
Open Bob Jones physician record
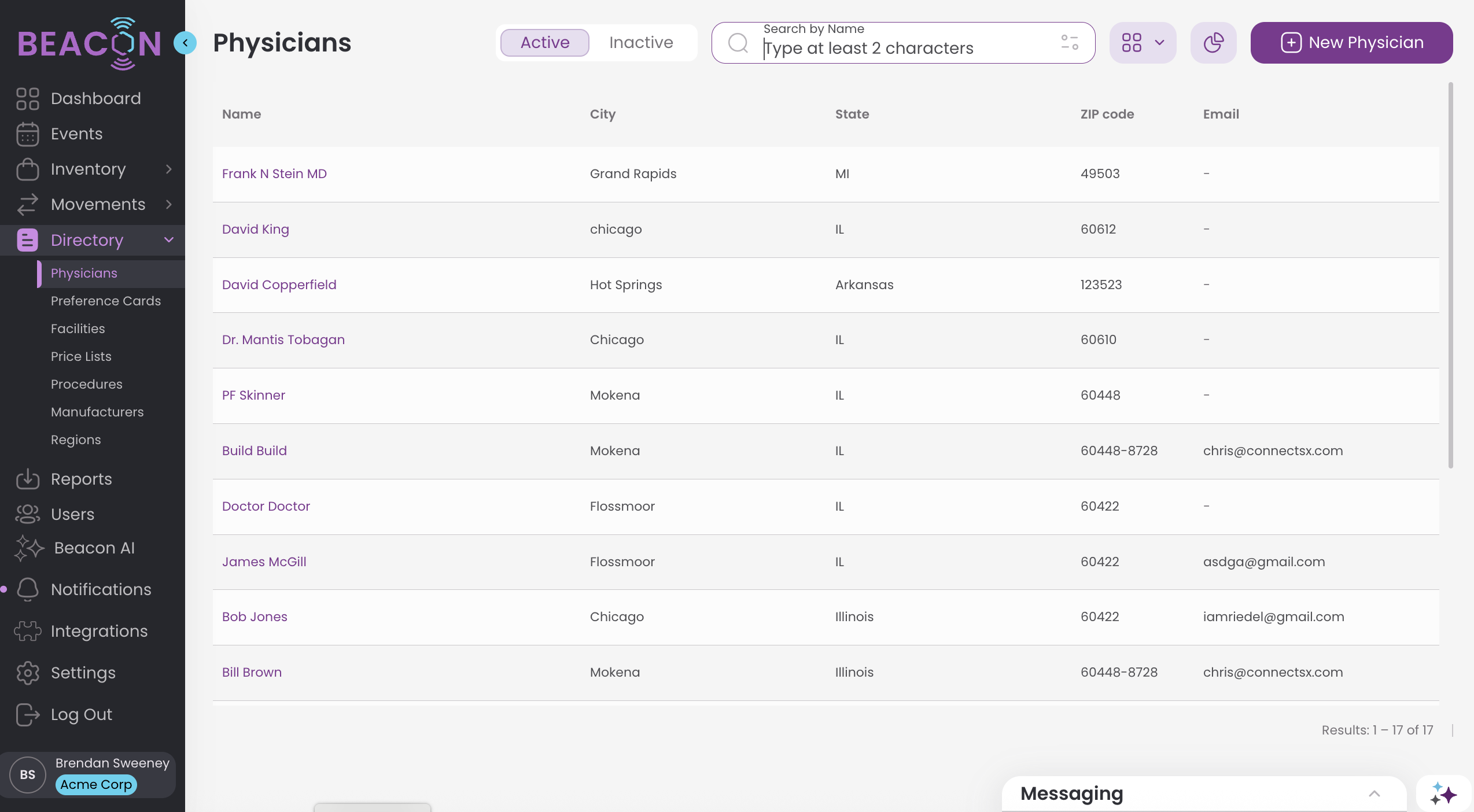pyautogui.click(x=255, y=617)
